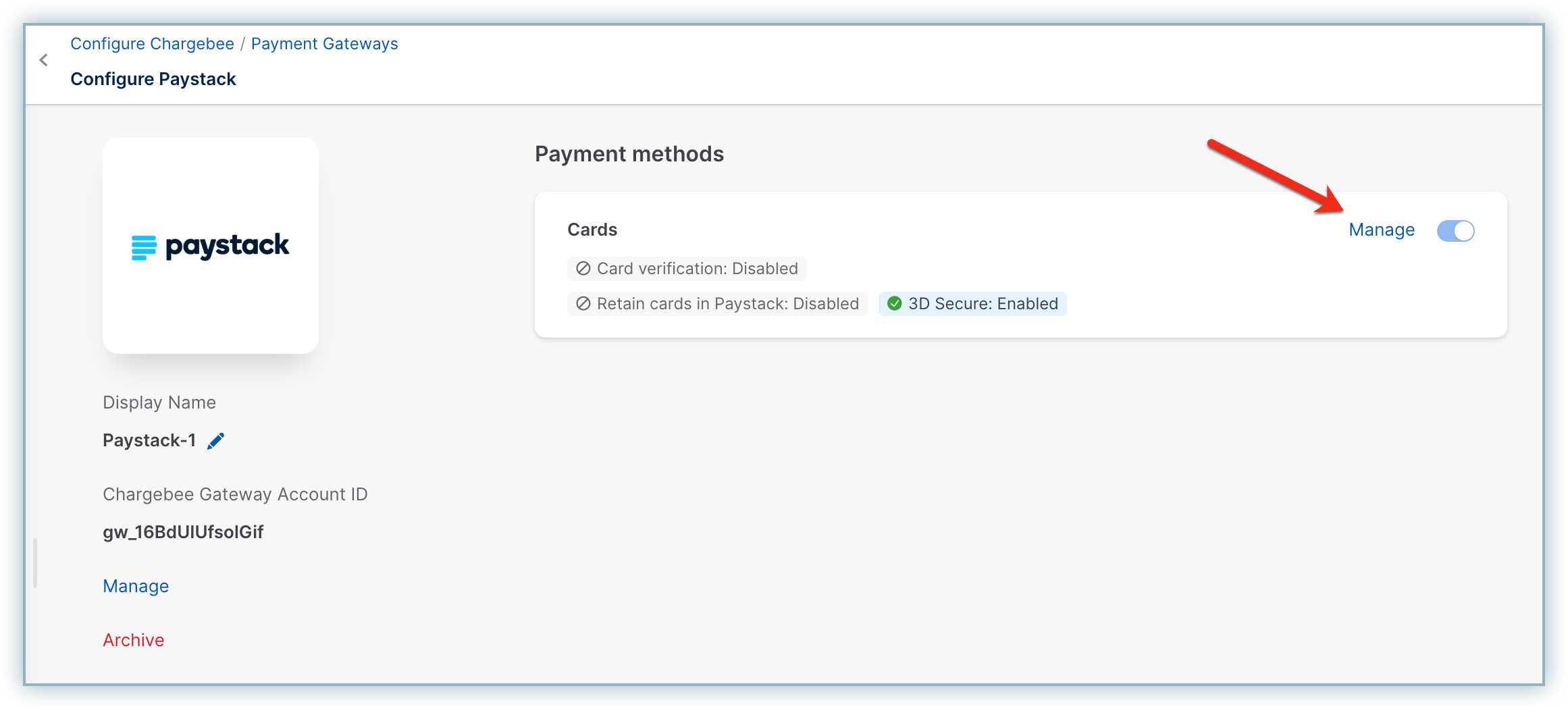Select the gateway ID gw_16BdUIUfsolGif text
Viewport: 1568px width, 709px height.
point(183,532)
